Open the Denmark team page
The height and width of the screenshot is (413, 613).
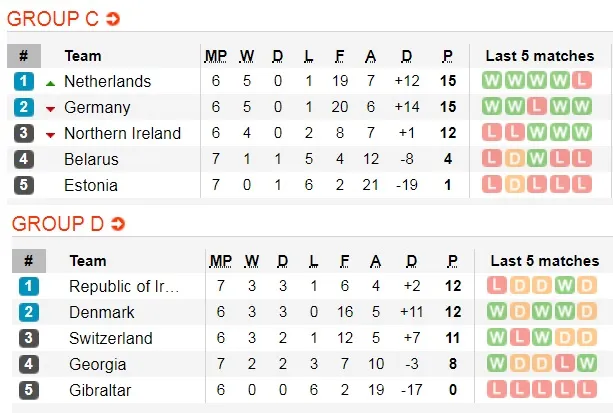tap(101, 313)
